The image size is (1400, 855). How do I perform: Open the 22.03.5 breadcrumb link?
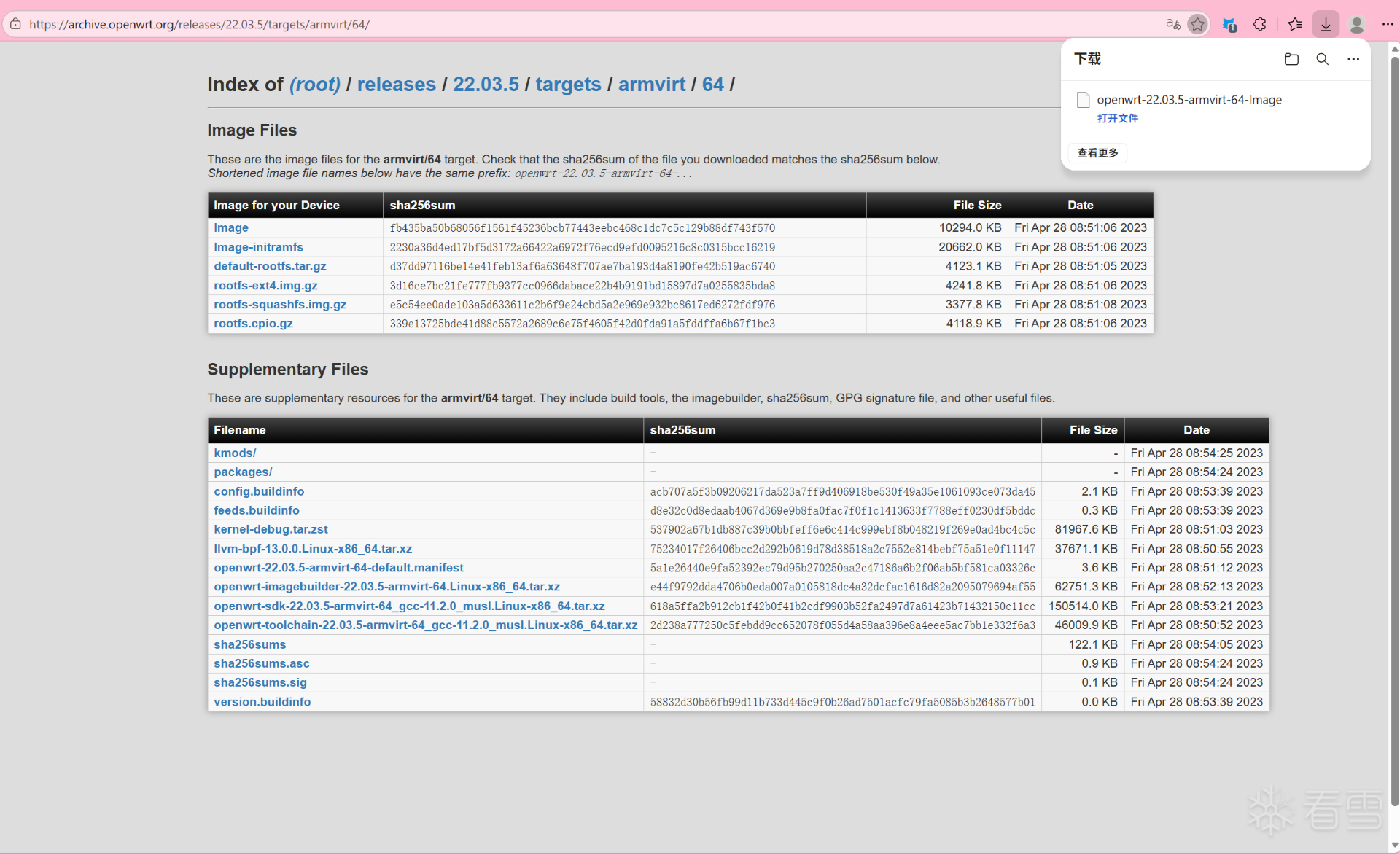(486, 85)
